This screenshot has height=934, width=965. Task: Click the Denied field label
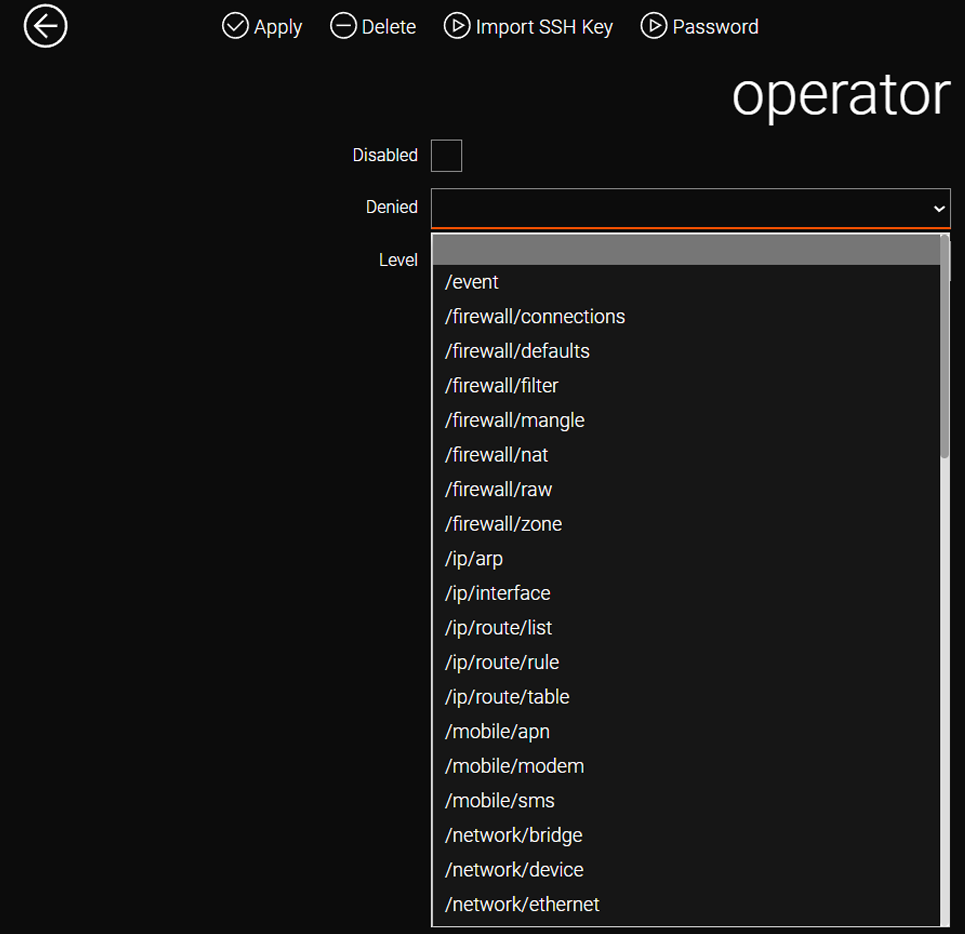(391, 207)
